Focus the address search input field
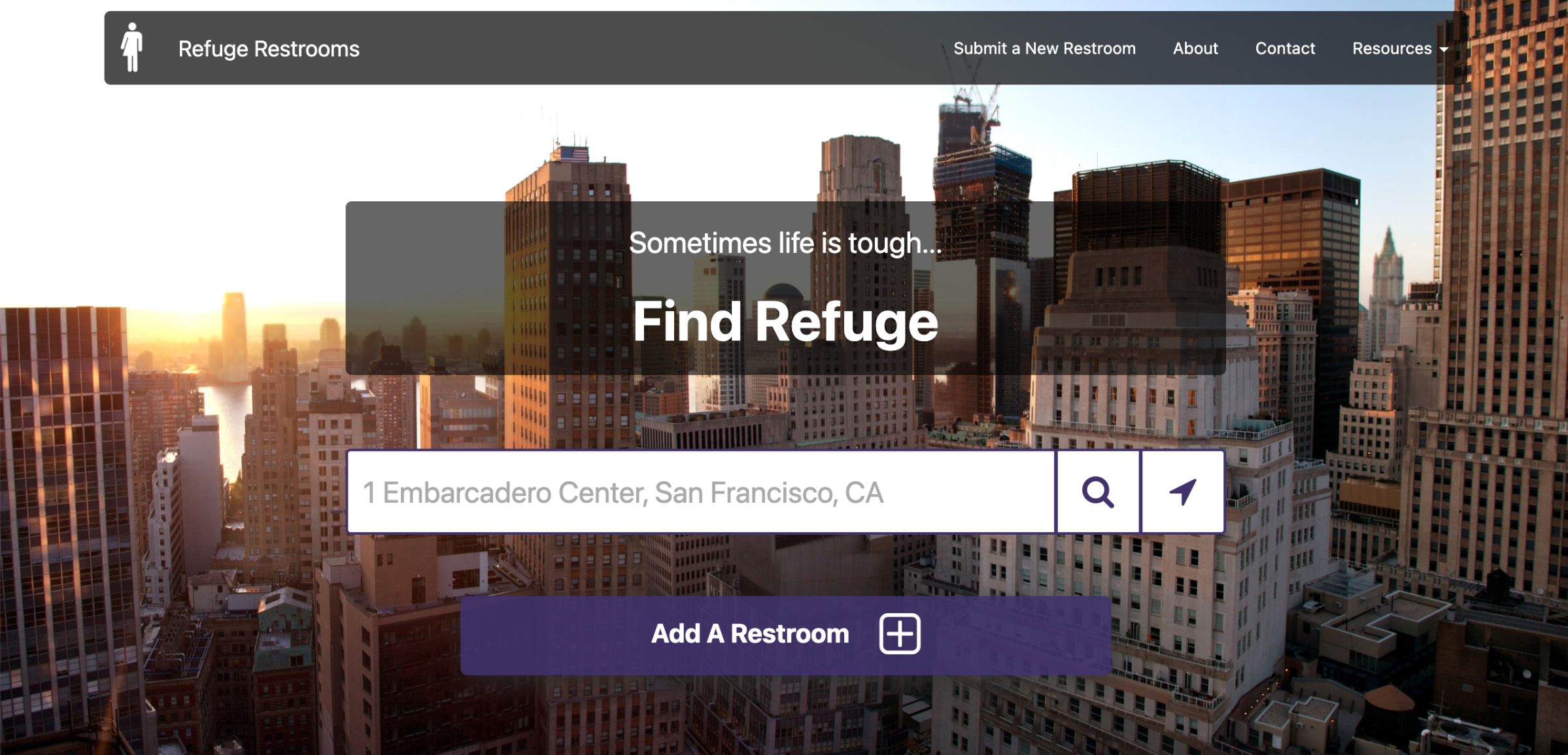This screenshot has width=1568, height=755. (702, 492)
